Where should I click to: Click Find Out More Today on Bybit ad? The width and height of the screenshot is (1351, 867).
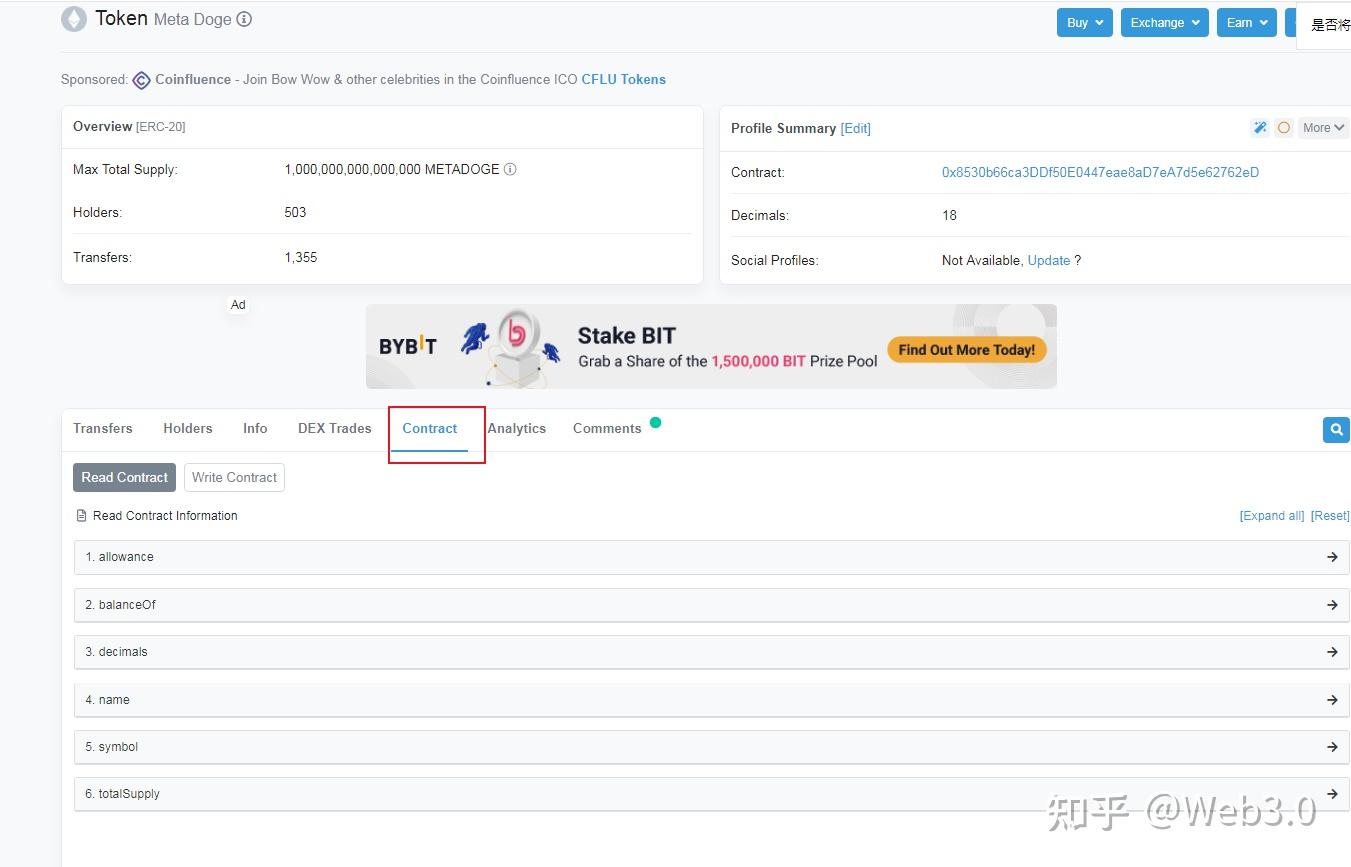tap(967, 350)
